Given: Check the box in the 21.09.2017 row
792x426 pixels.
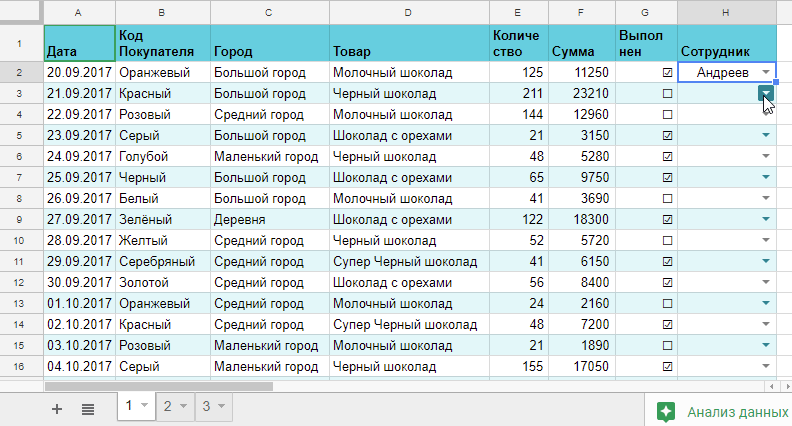Looking at the screenshot, I should pos(667,93).
